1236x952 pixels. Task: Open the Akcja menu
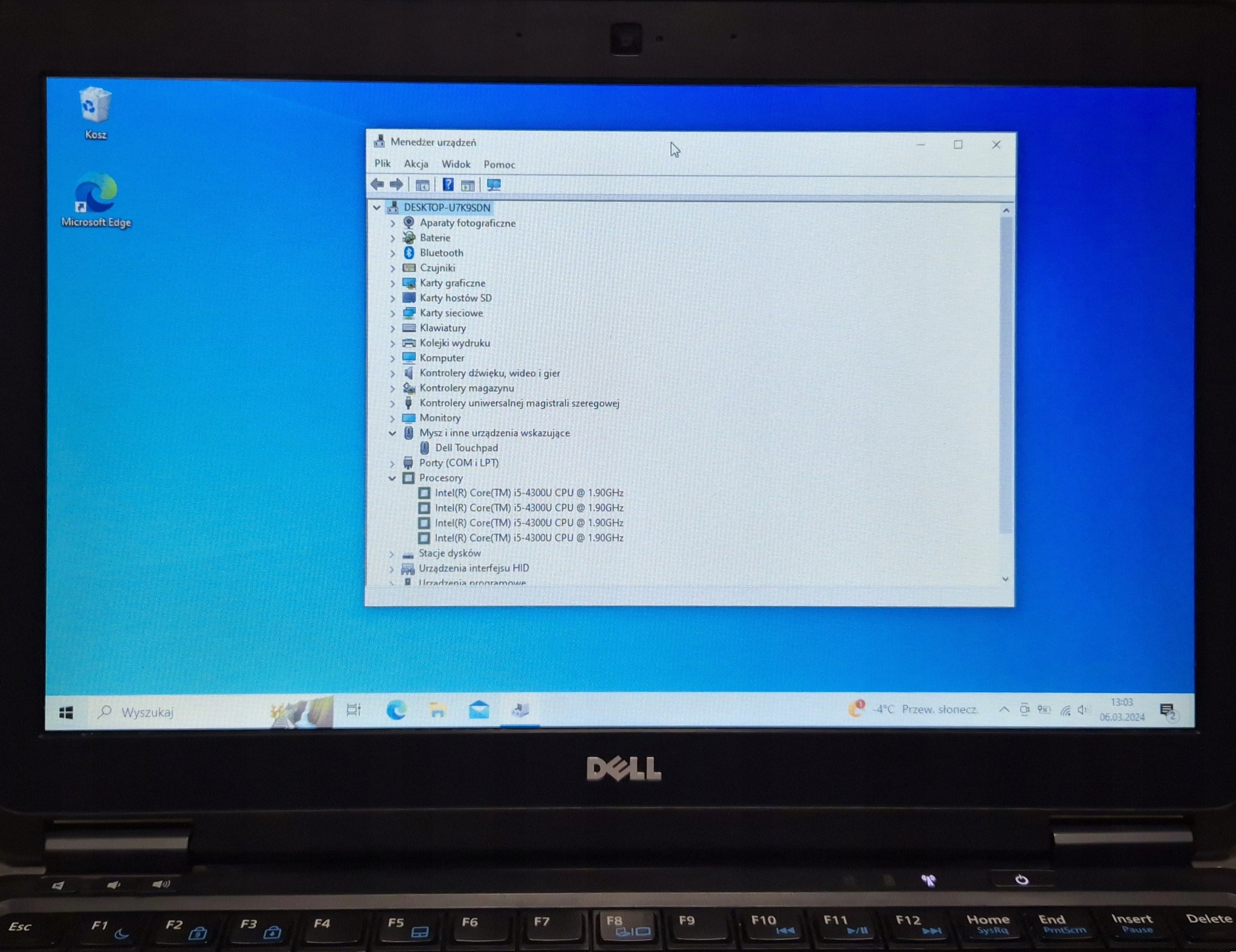click(x=416, y=164)
